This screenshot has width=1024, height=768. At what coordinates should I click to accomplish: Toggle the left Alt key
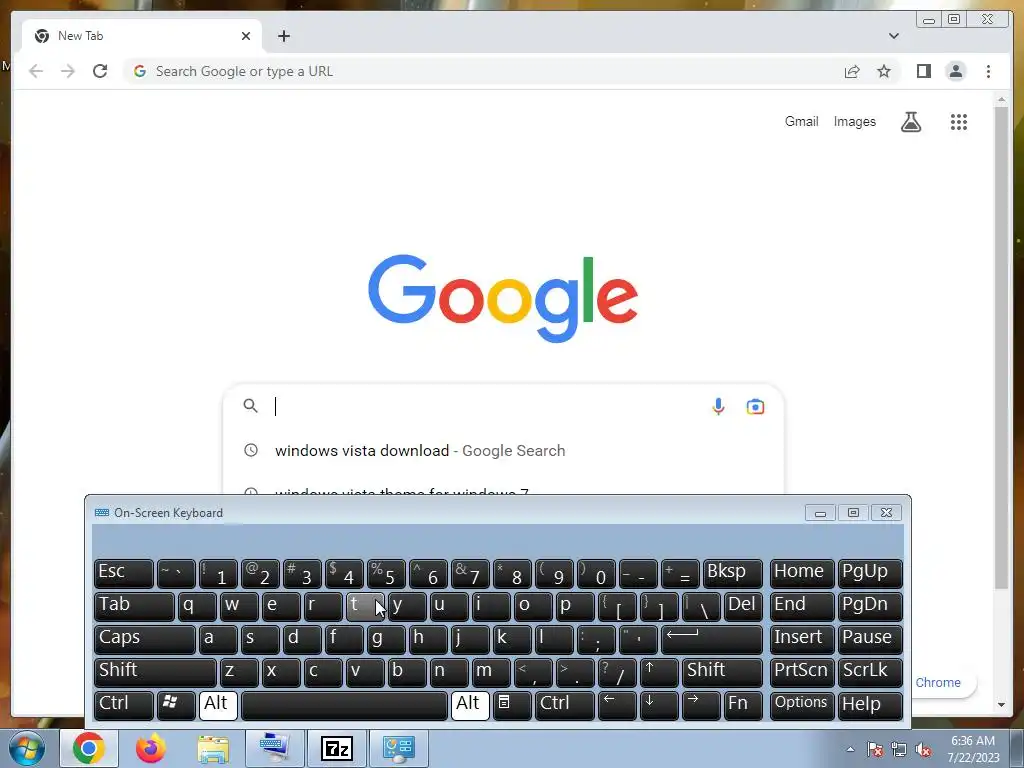pyautogui.click(x=218, y=705)
